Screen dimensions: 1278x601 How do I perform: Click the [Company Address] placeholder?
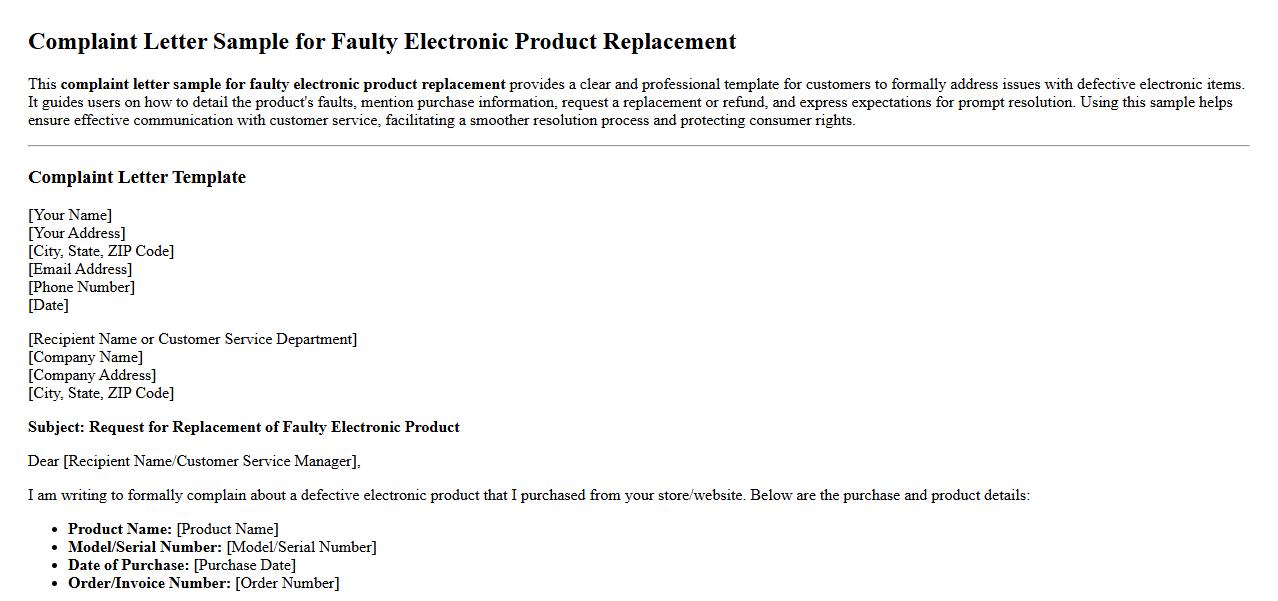point(92,375)
